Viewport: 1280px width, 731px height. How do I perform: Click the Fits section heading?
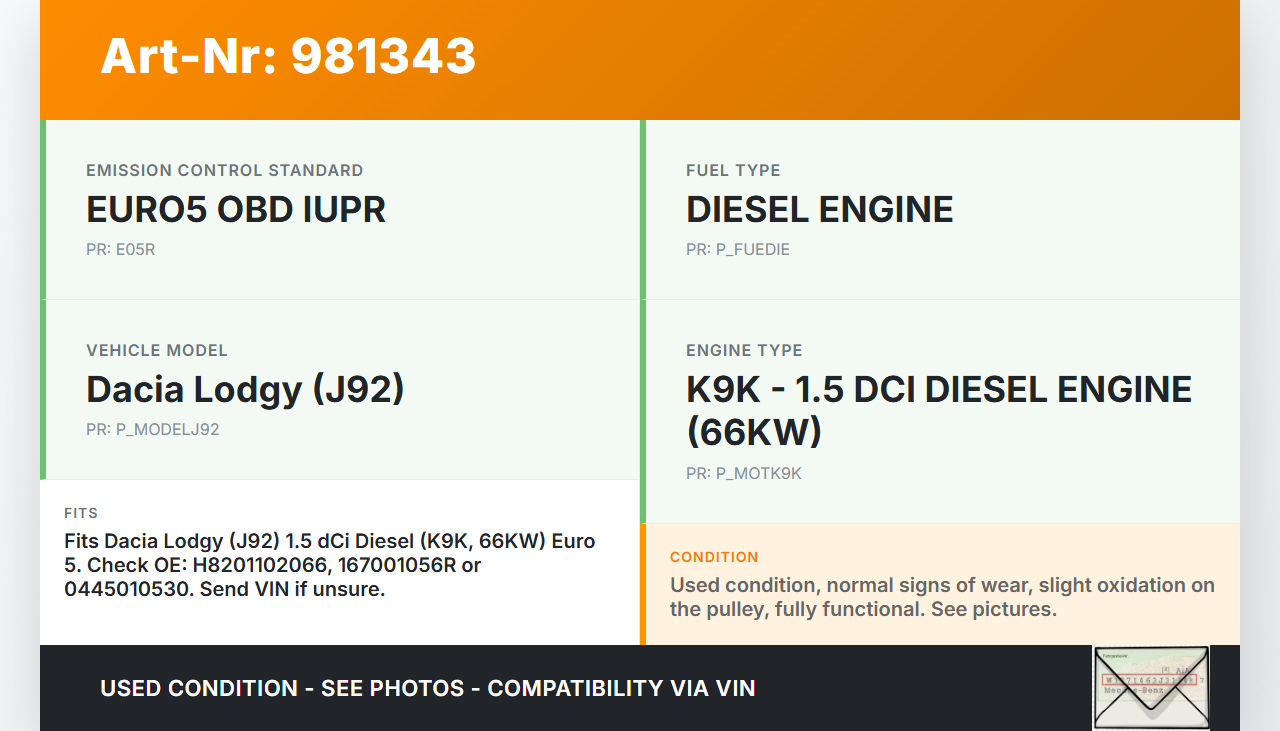click(81, 513)
